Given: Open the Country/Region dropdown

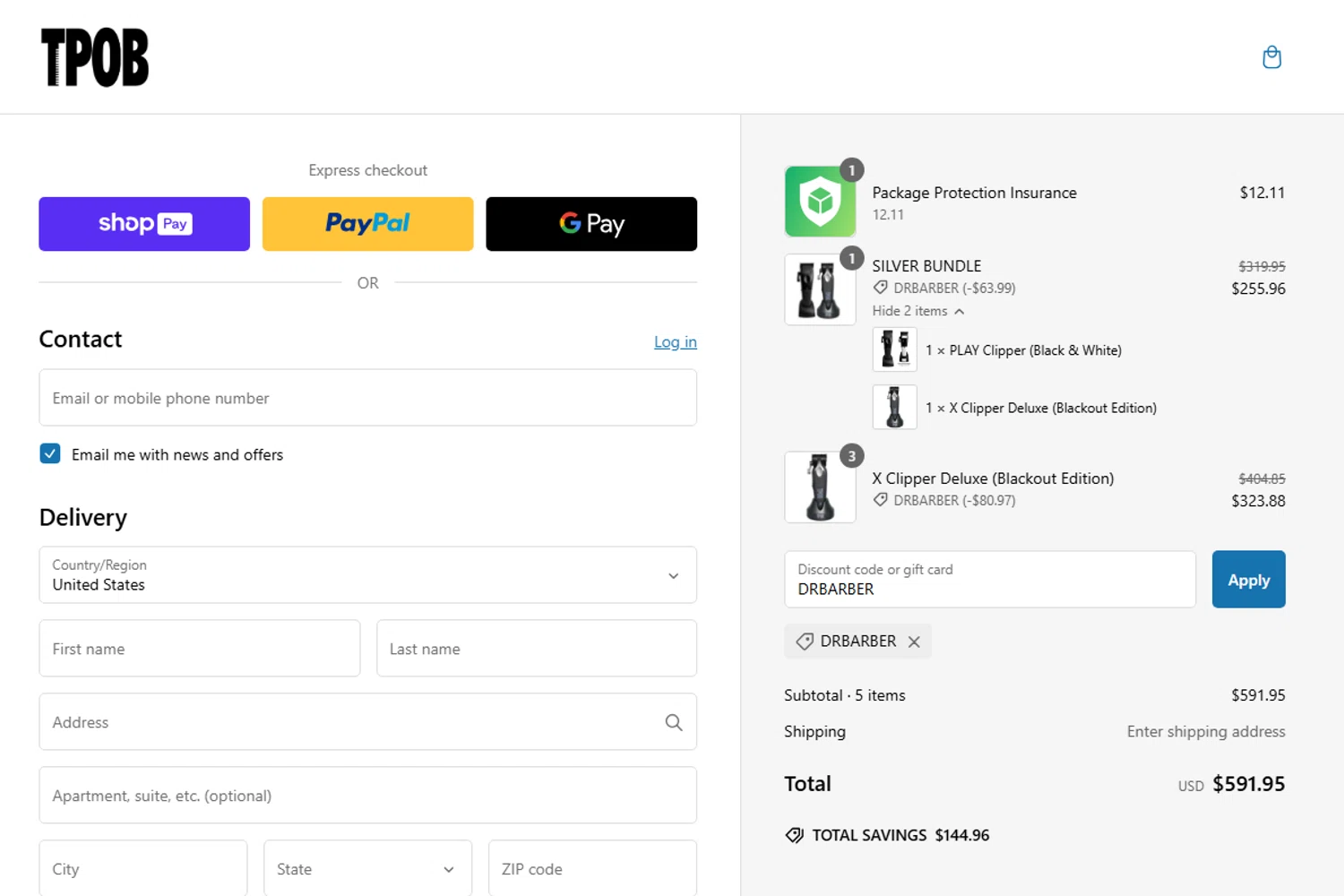Looking at the screenshot, I should pyautogui.click(x=367, y=575).
